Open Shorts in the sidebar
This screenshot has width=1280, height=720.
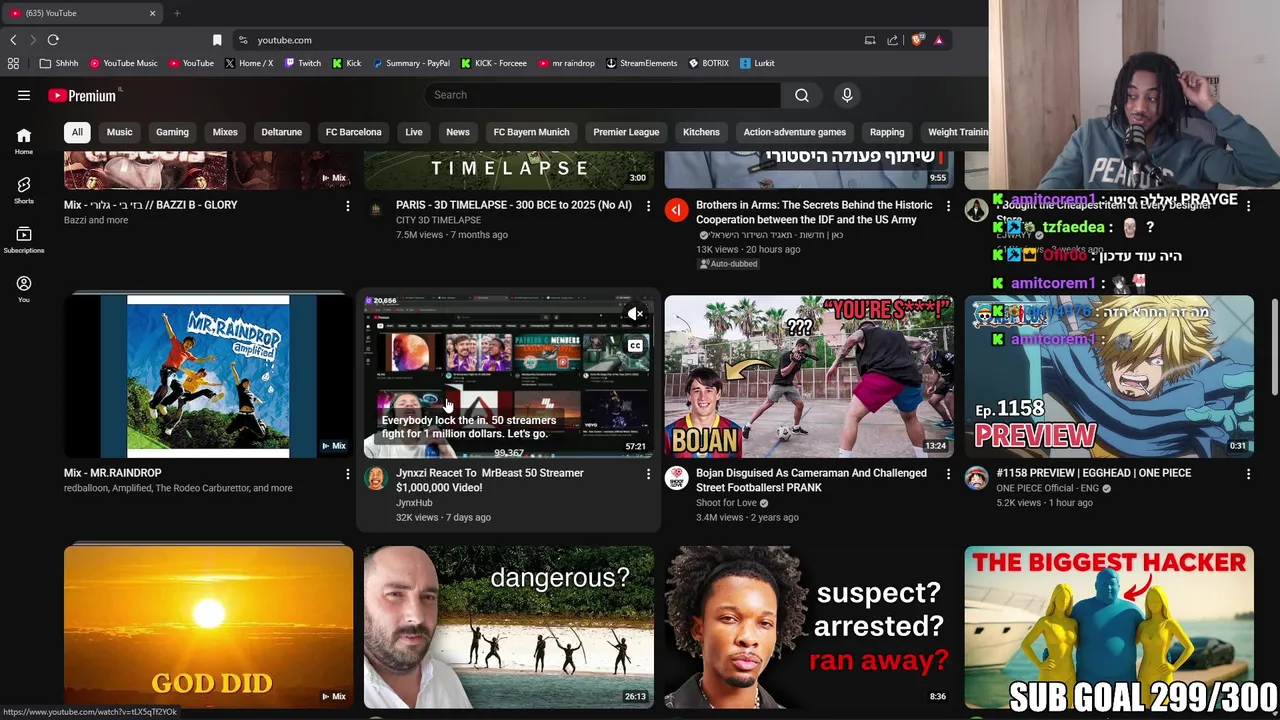24,190
